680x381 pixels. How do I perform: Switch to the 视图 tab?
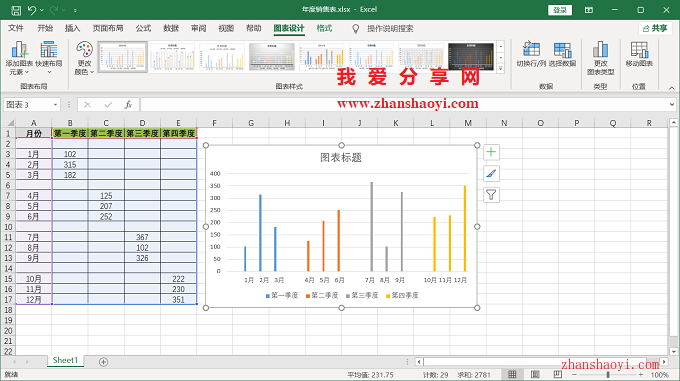click(x=226, y=28)
